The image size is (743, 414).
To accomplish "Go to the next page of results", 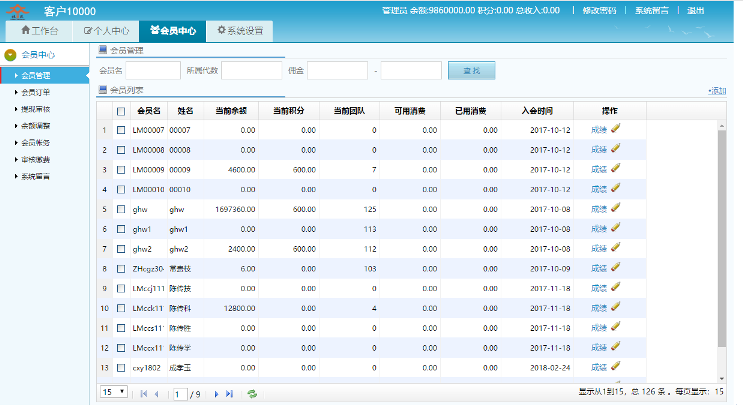I will click(217, 394).
